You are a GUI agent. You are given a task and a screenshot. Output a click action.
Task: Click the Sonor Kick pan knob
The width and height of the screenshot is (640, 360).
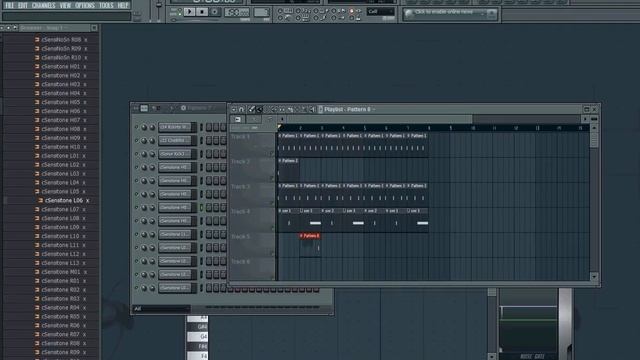coord(144,154)
